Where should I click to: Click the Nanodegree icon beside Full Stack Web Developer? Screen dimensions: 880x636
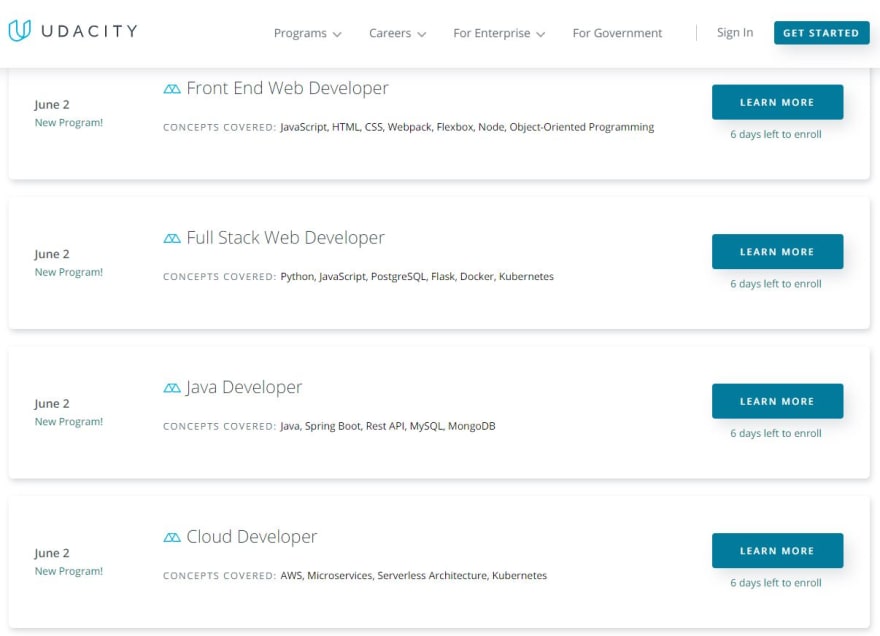[x=172, y=239]
